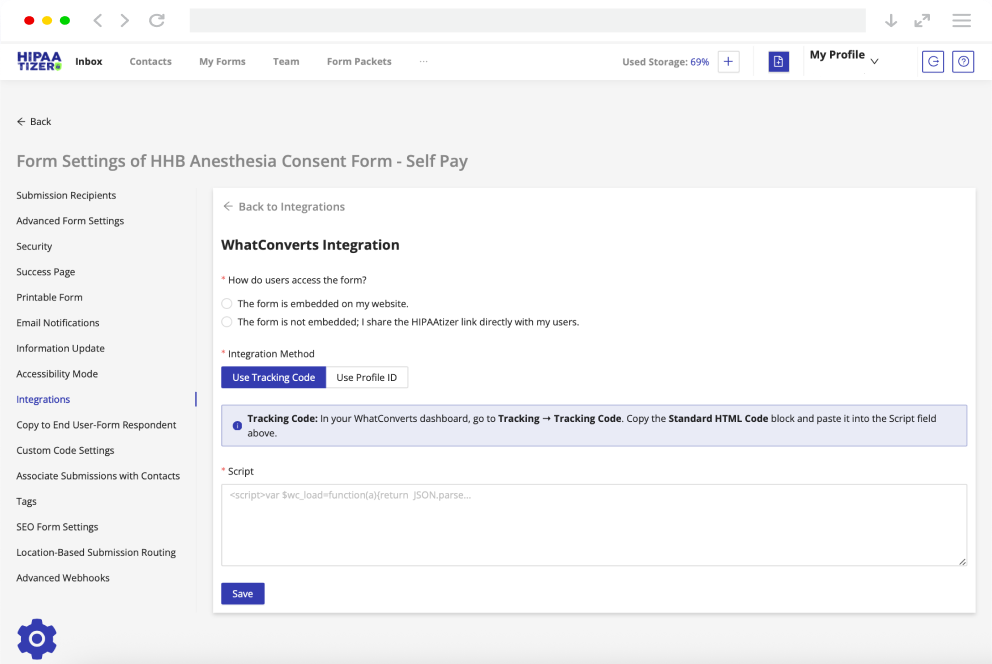Image resolution: width=992 pixels, height=664 pixels.
Task: Open the browser hamburger menu
Action: tap(961, 20)
